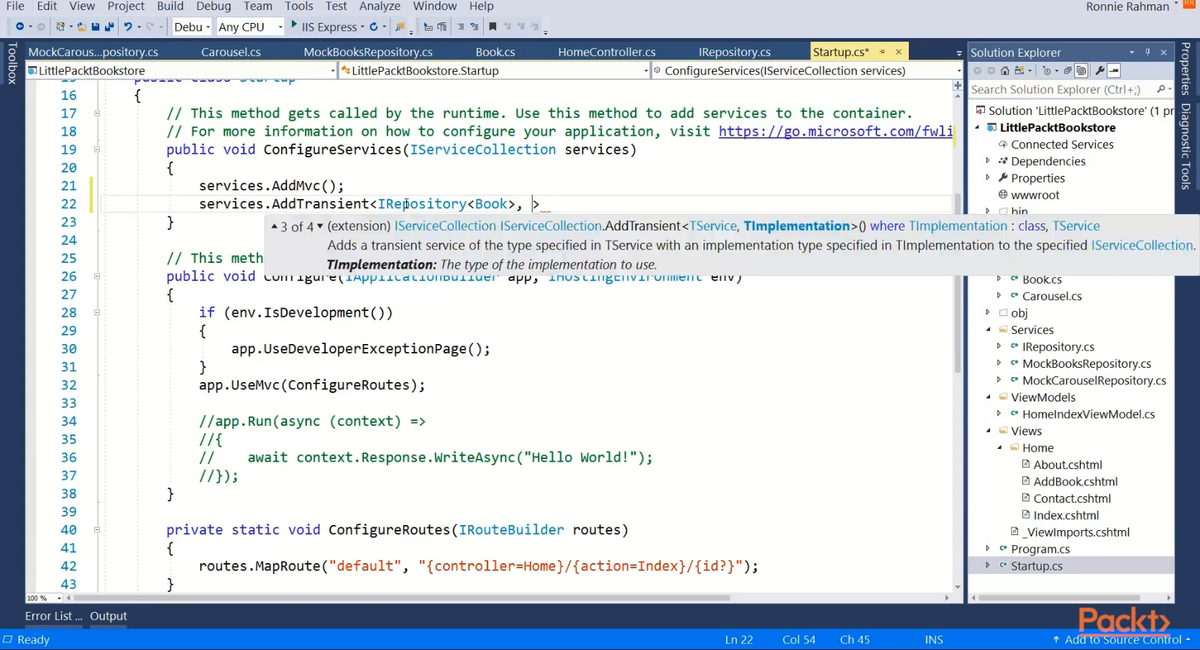Open the Error List panel tab

pos(54,616)
